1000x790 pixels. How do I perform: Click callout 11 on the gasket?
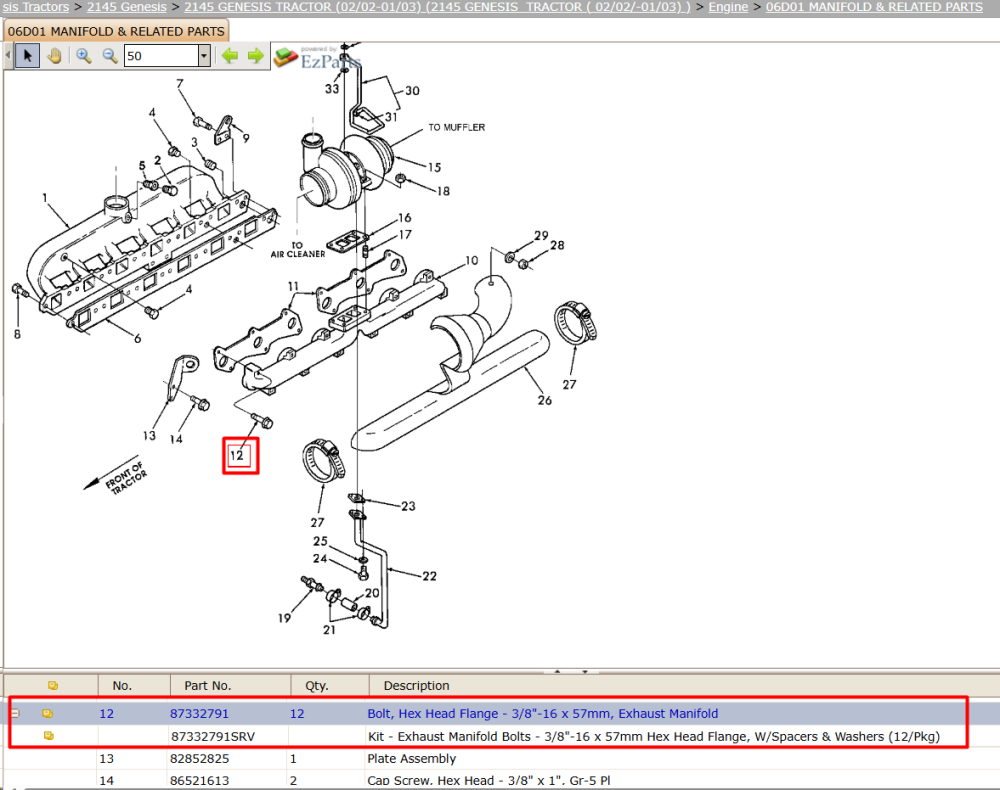coord(293,286)
